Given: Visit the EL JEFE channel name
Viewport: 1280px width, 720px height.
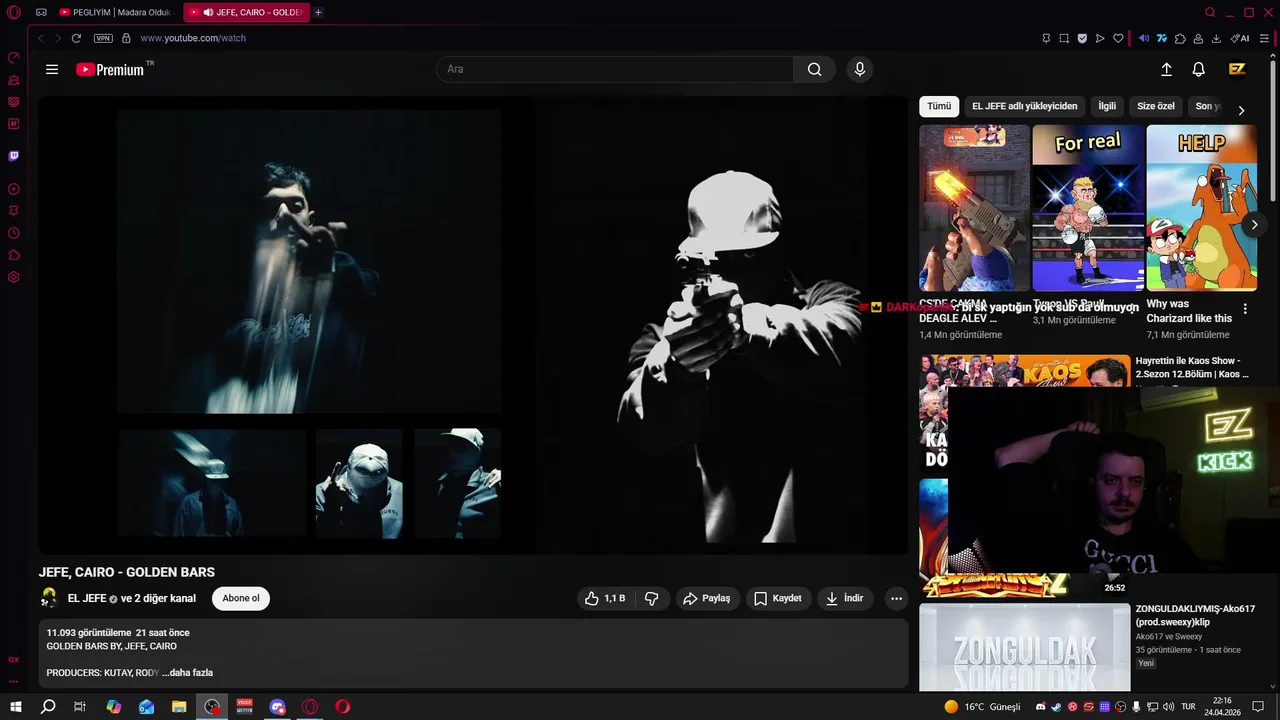Looking at the screenshot, I should pos(87,598).
